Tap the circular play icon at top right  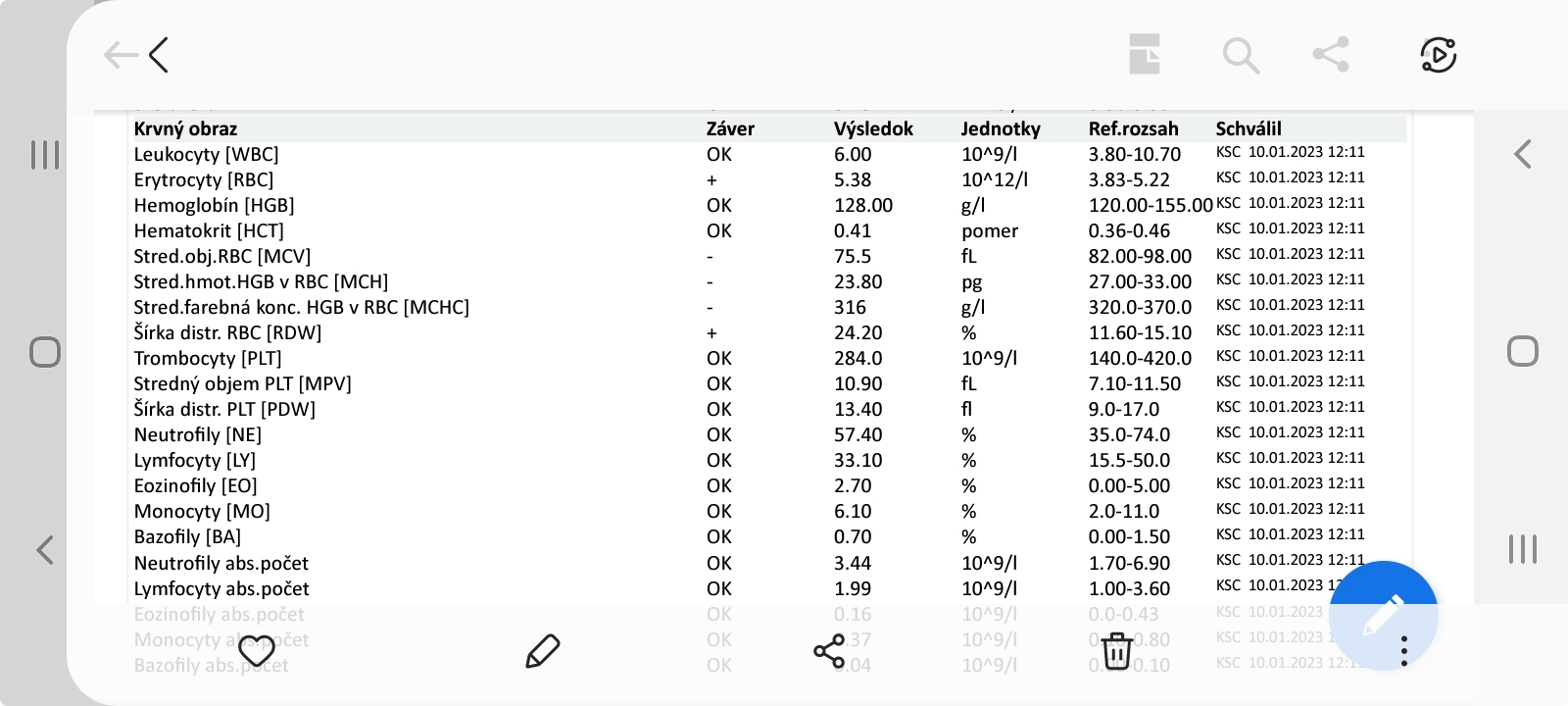pos(1438,55)
